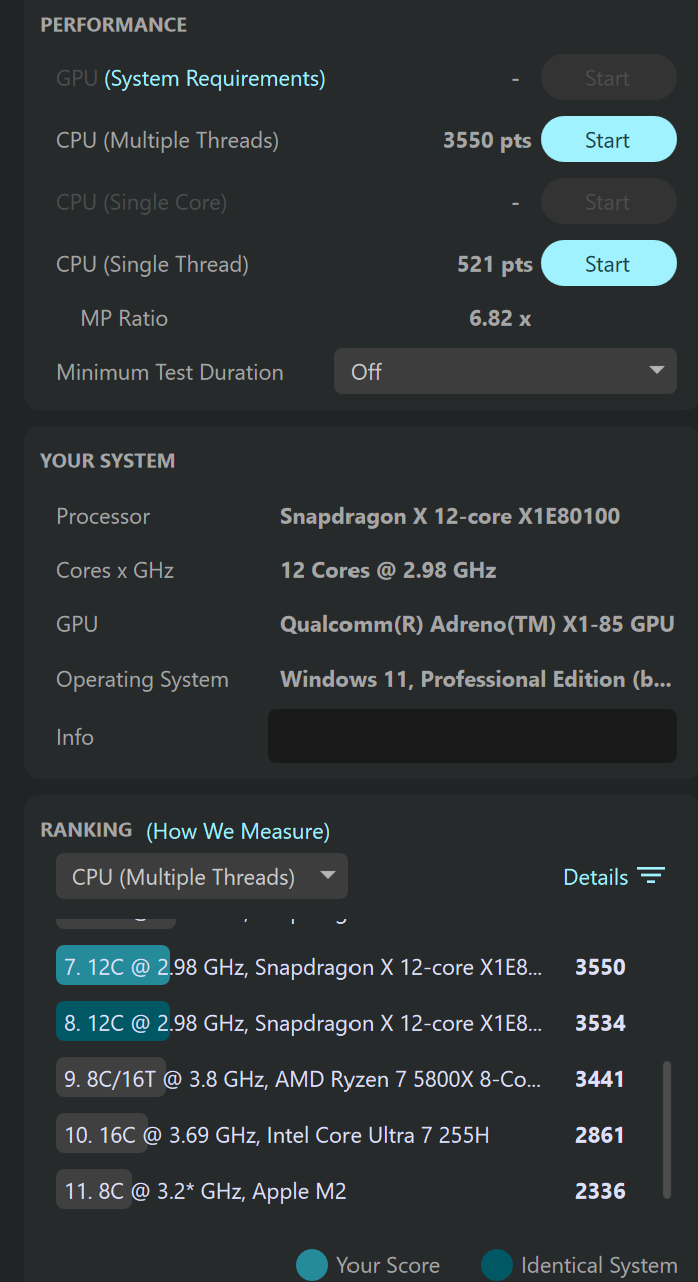This screenshot has width=698, height=1282.
Task: Start the CPU (Multiple Threads) benchmark
Action: pyautogui.click(x=609, y=140)
